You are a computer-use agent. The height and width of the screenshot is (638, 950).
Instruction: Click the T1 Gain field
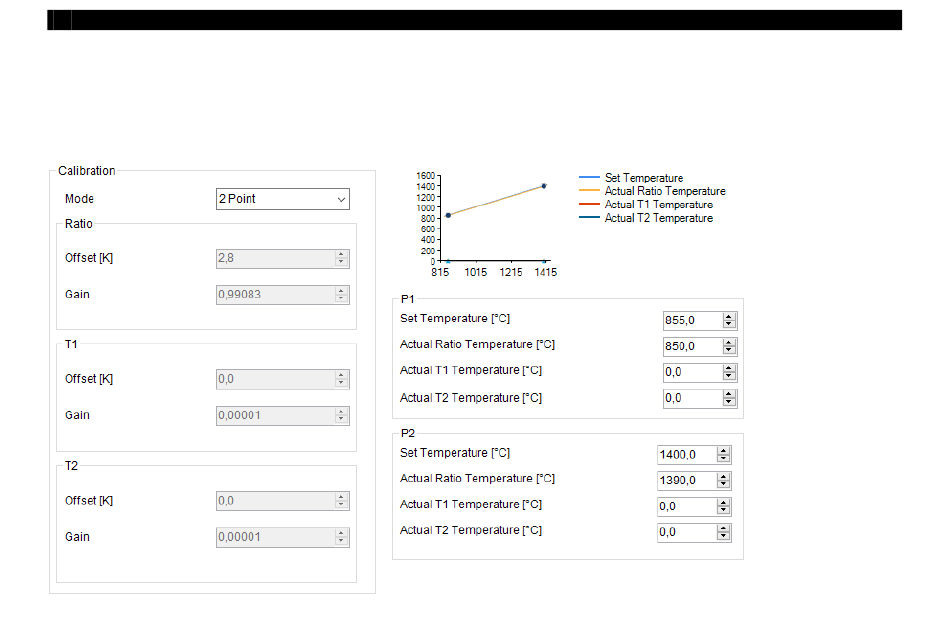click(282, 416)
